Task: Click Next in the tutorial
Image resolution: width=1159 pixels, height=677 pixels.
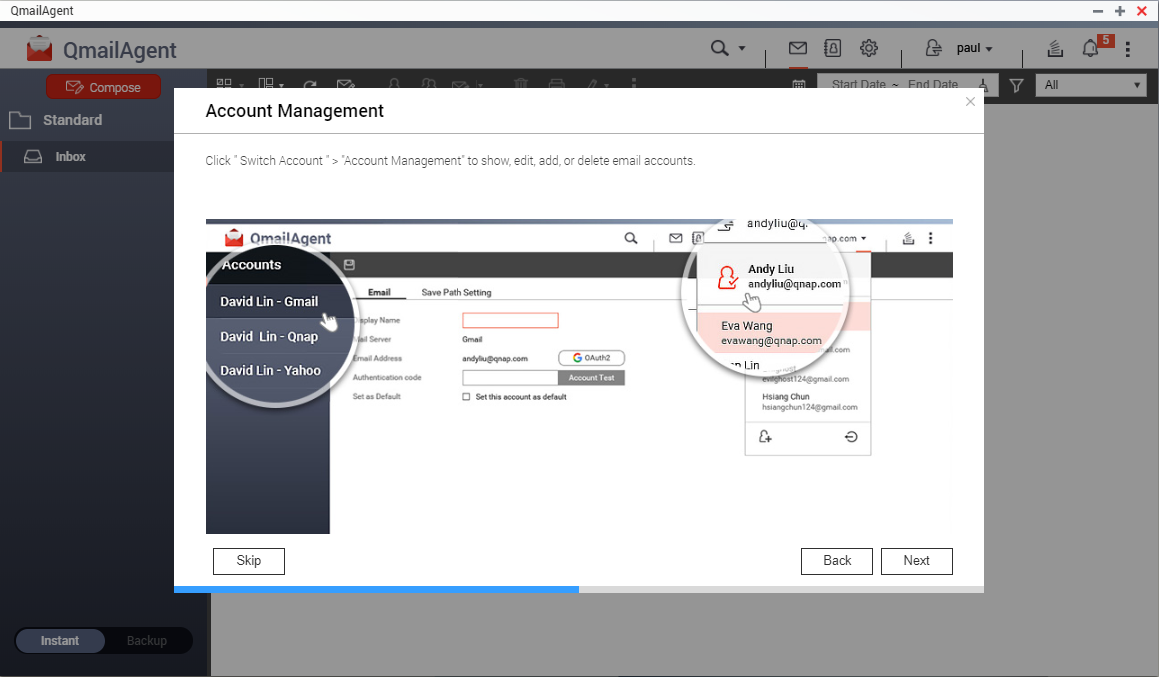Action: click(917, 561)
